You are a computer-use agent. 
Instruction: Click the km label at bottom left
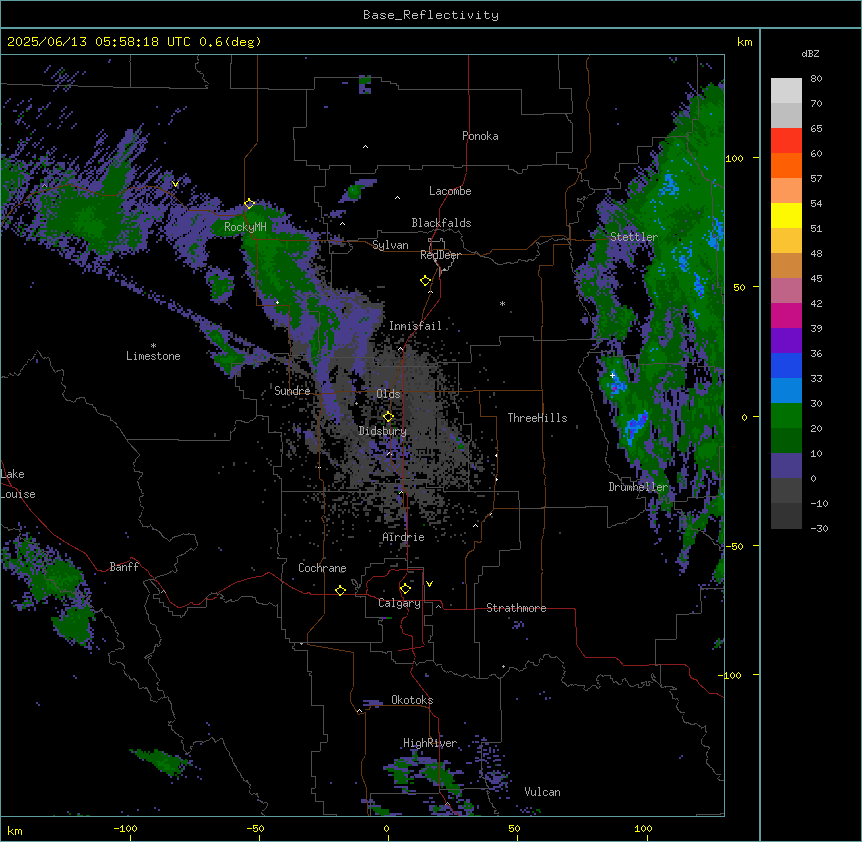pos(15,830)
